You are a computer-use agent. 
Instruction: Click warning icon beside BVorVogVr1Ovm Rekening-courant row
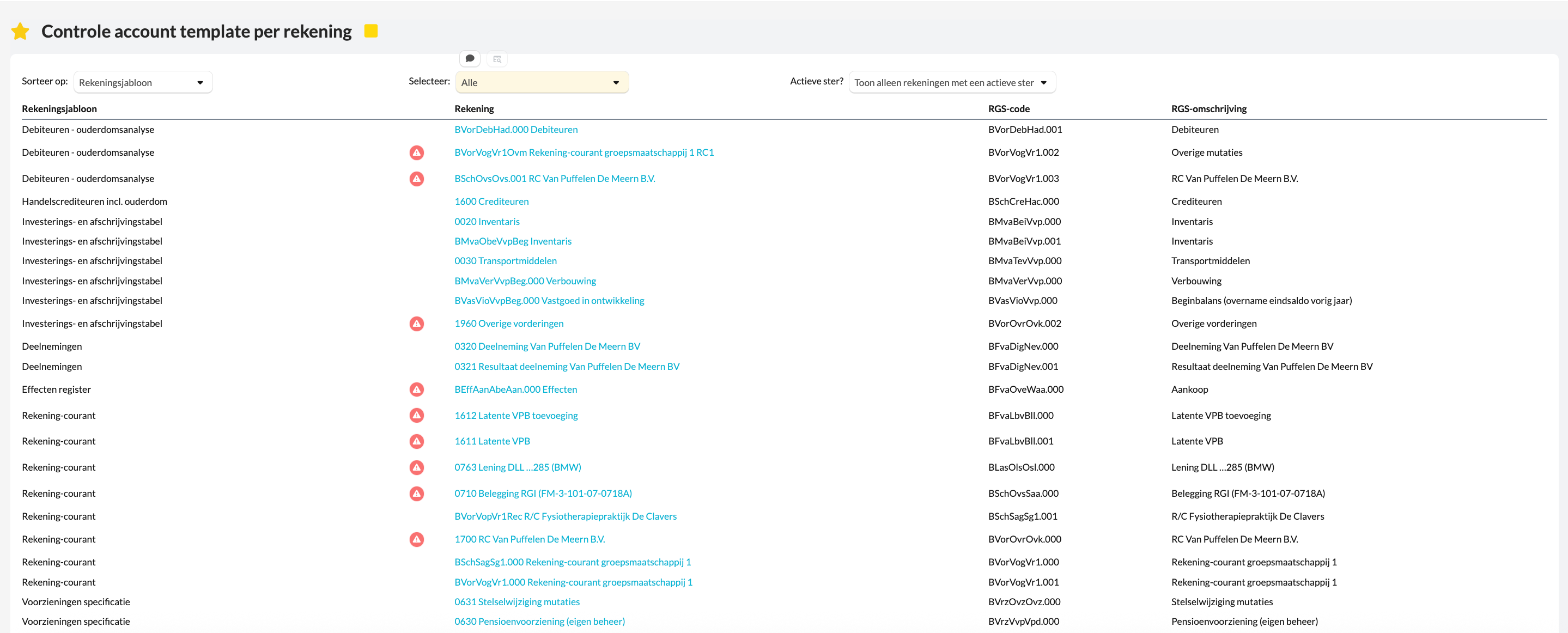(416, 153)
